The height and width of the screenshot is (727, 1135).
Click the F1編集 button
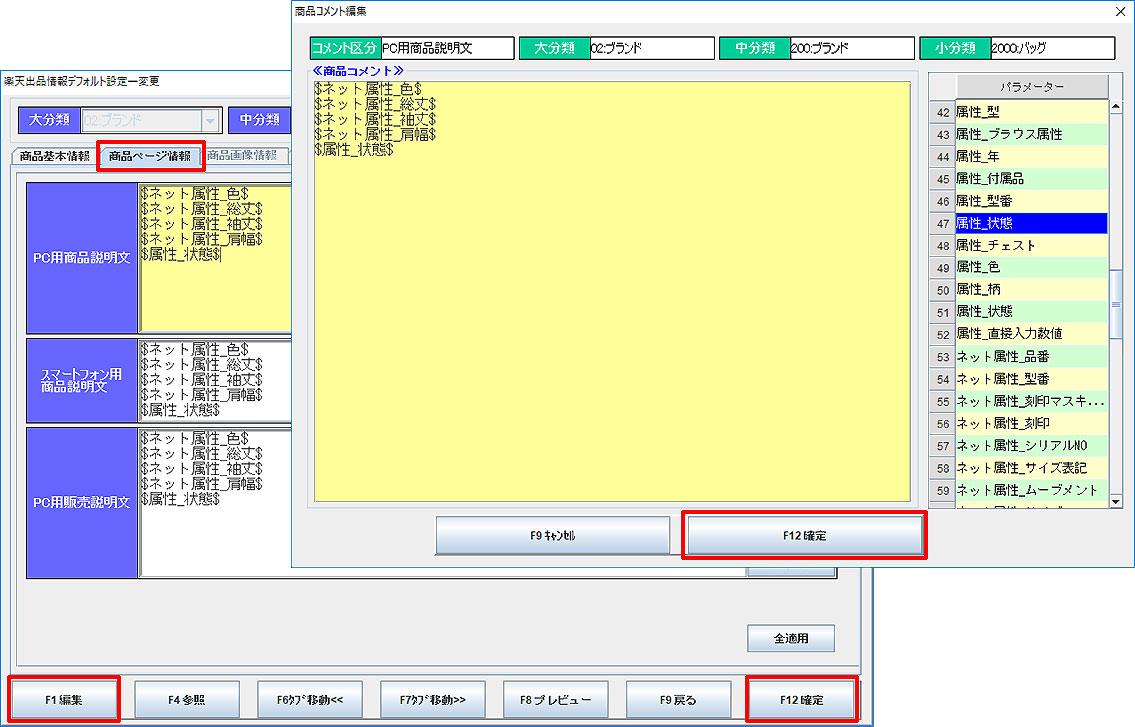(x=64, y=699)
